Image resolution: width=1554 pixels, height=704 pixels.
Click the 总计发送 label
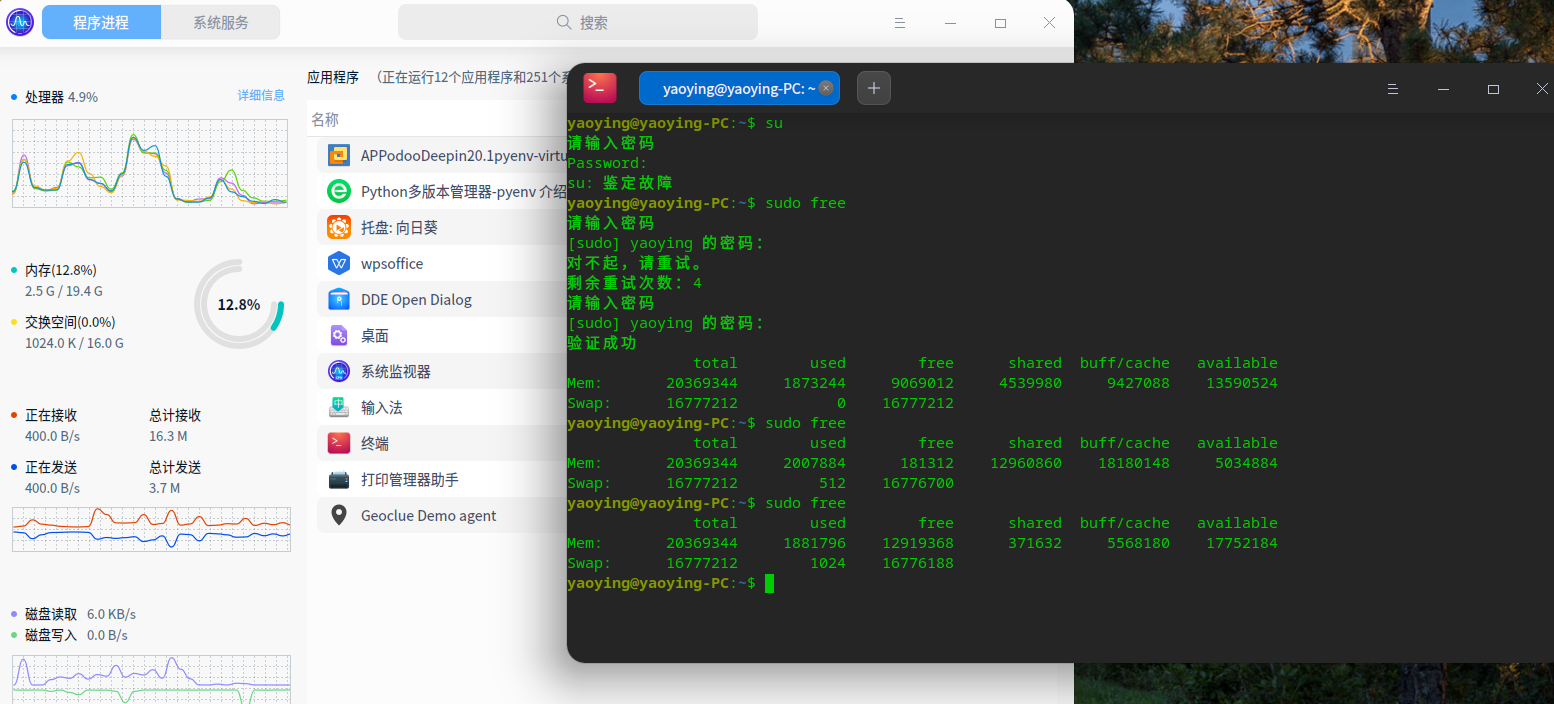pos(175,467)
